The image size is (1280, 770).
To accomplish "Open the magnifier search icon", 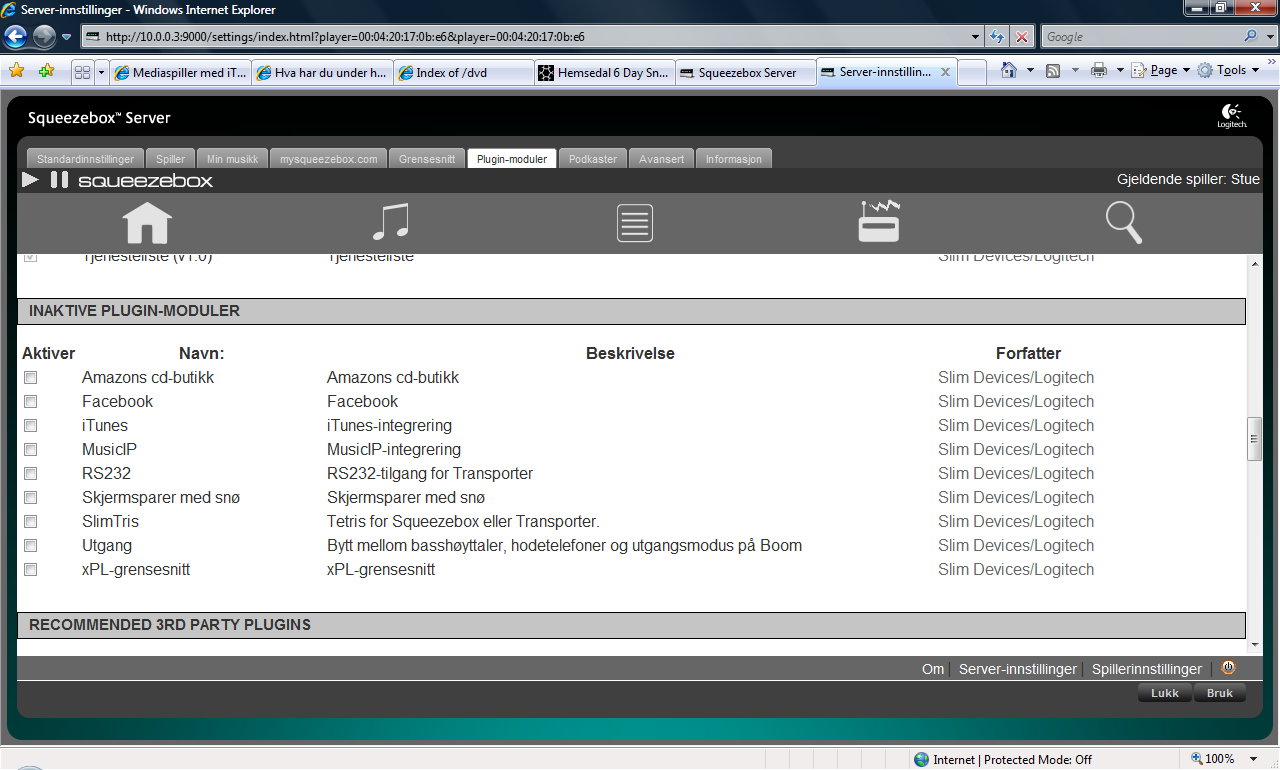I will [x=1123, y=222].
